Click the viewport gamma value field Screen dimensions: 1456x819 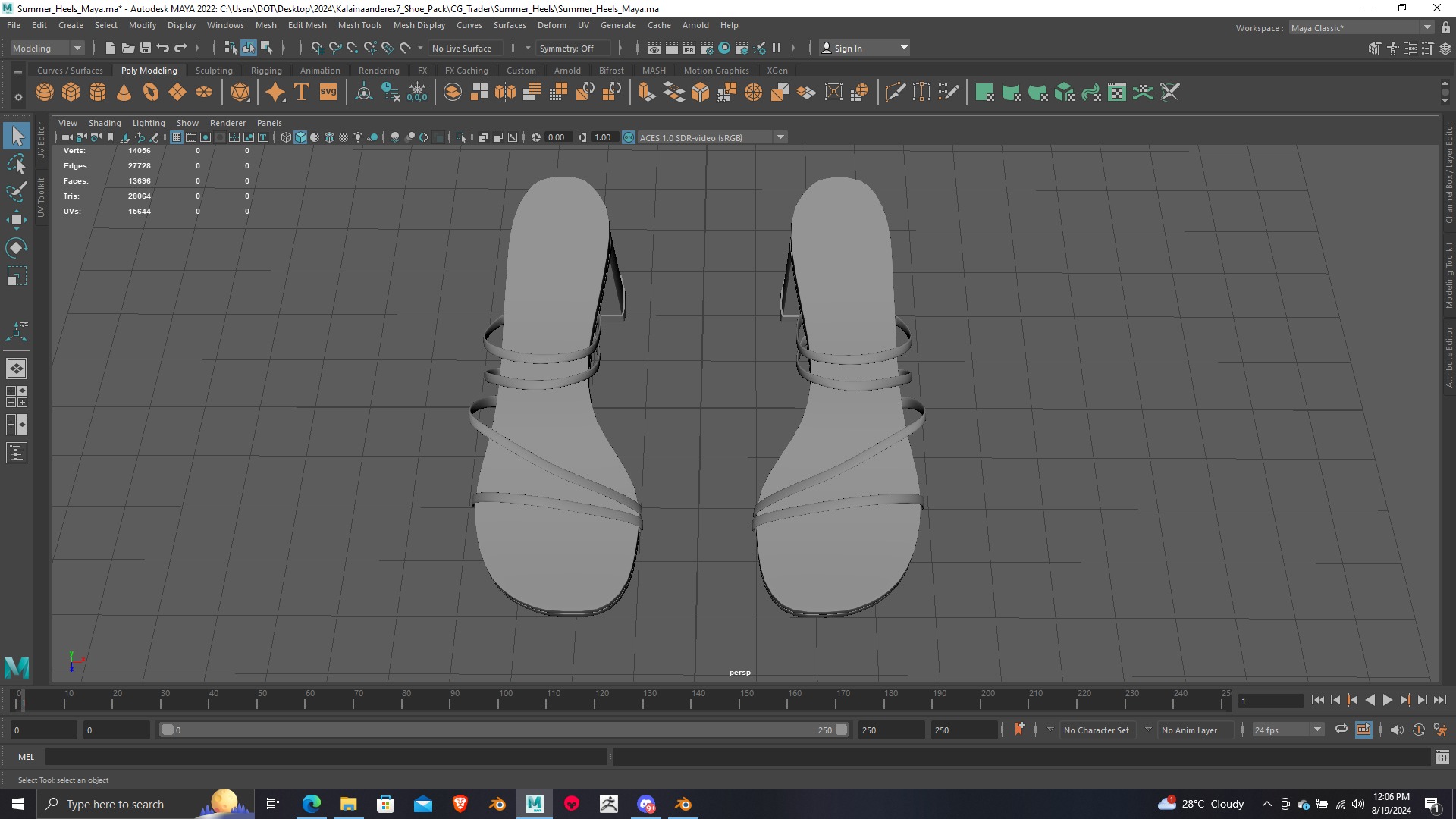coord(603,137)
